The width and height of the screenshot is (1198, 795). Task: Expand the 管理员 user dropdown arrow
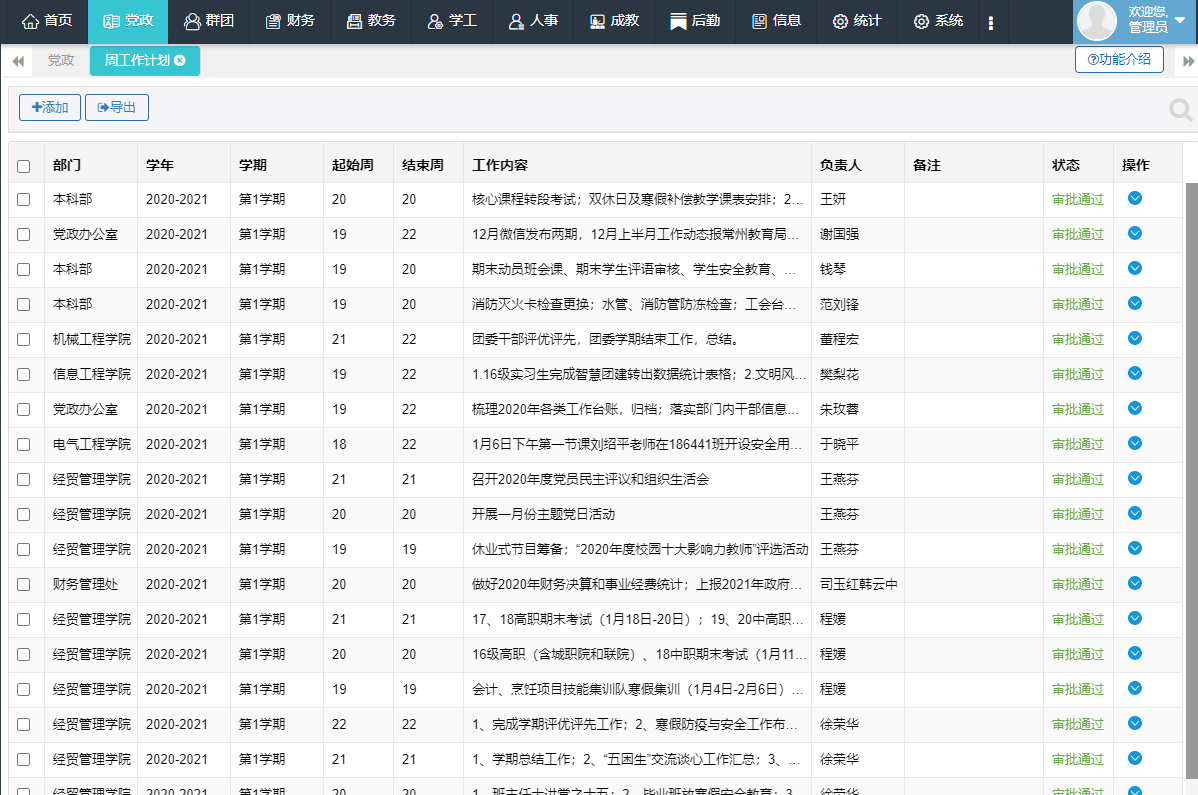[1180, 21]
